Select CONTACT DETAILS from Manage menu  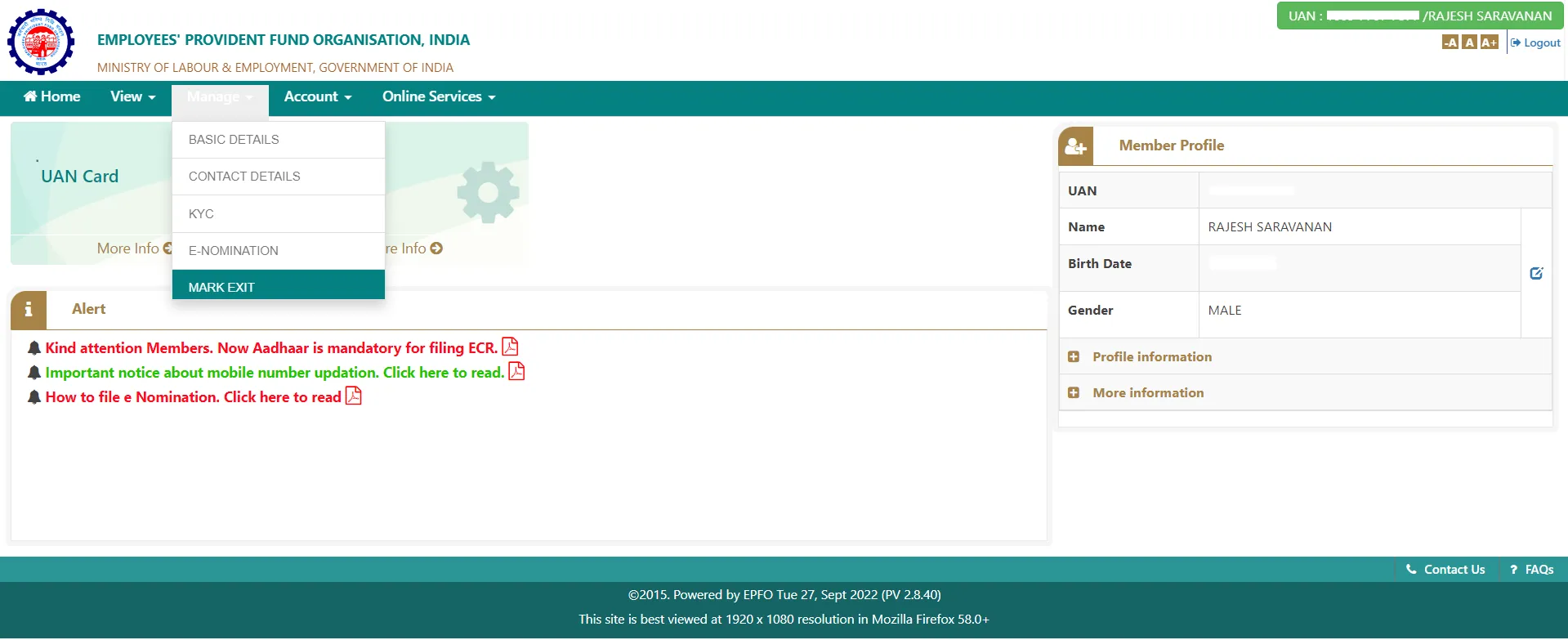click(279, 177)
